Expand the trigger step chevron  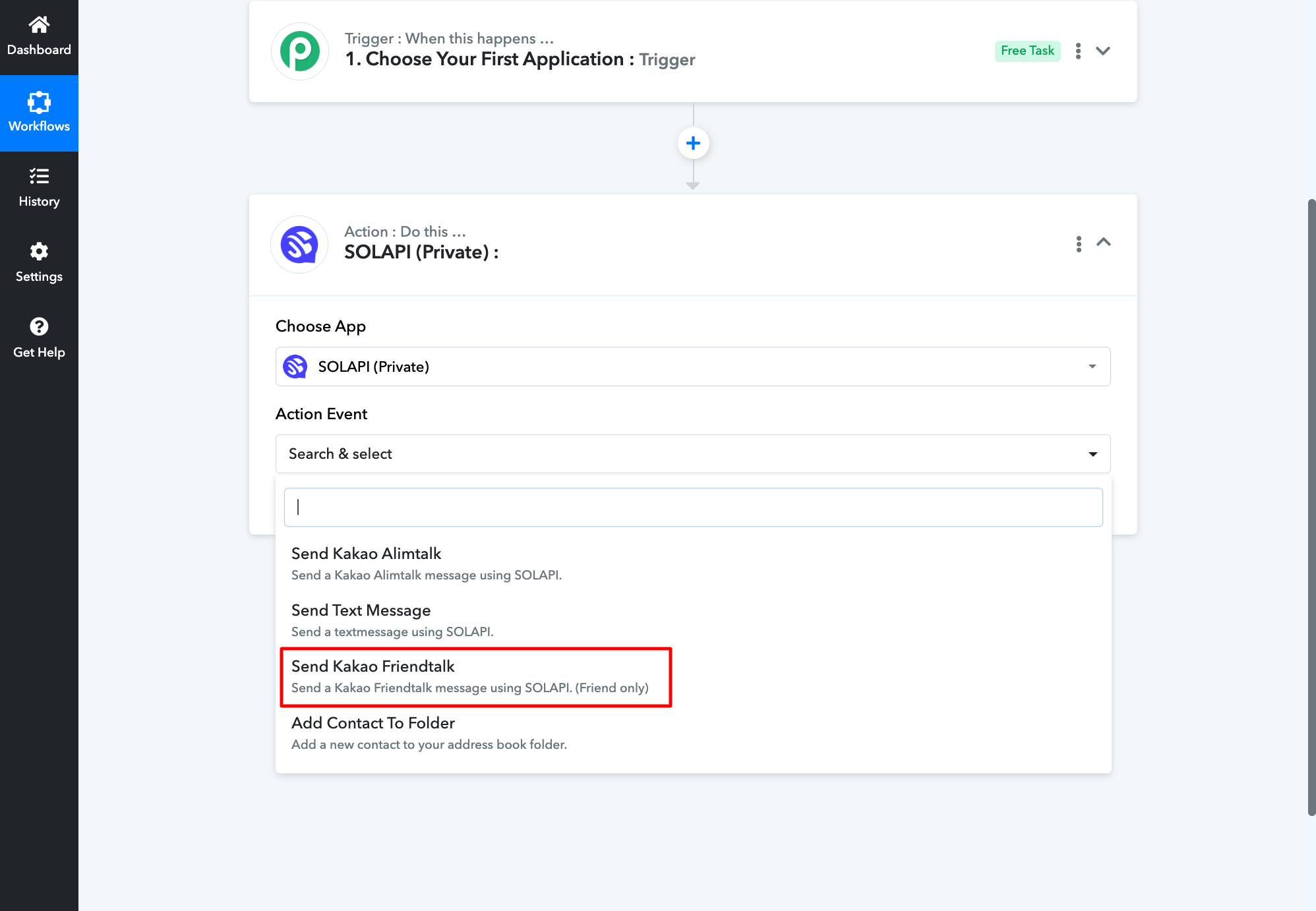1103,51
